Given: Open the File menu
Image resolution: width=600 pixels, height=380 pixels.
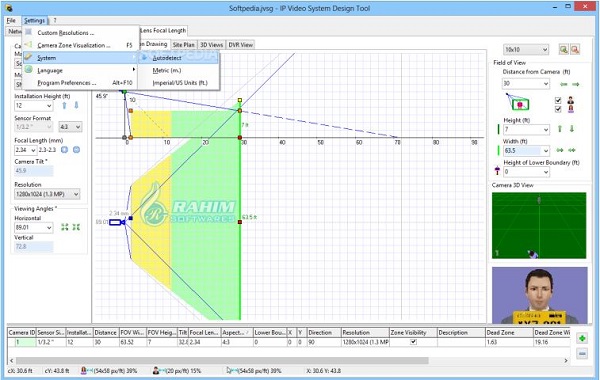Looking at the screenshot, I should coord(11,20).
